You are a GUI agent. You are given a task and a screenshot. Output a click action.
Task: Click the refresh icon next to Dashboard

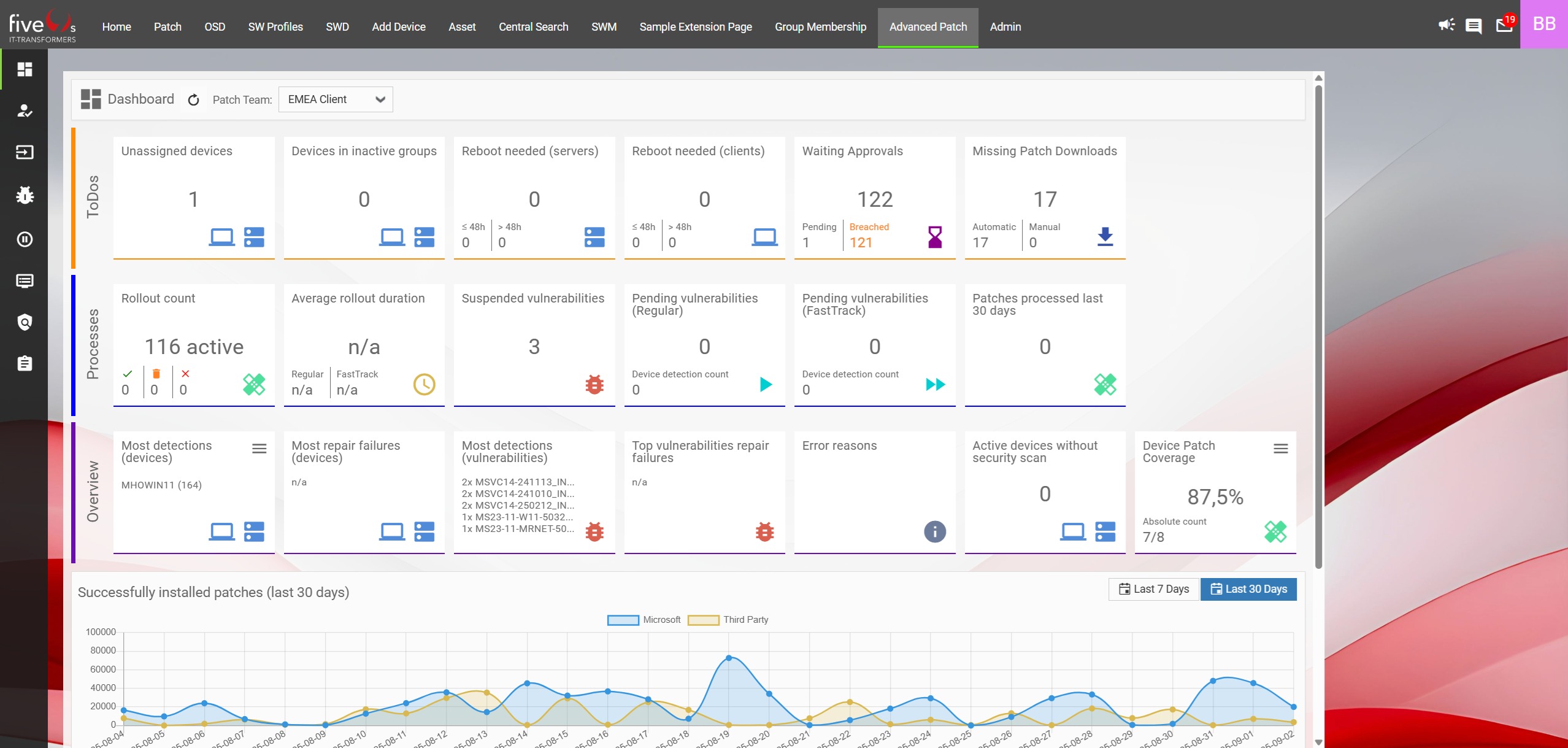[x=193, y=100]
